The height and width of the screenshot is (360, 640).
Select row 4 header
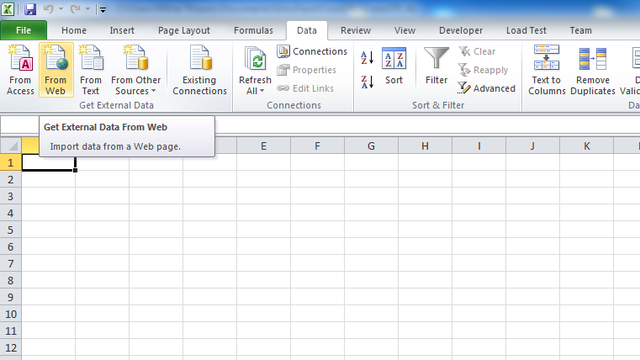point(11,213)
